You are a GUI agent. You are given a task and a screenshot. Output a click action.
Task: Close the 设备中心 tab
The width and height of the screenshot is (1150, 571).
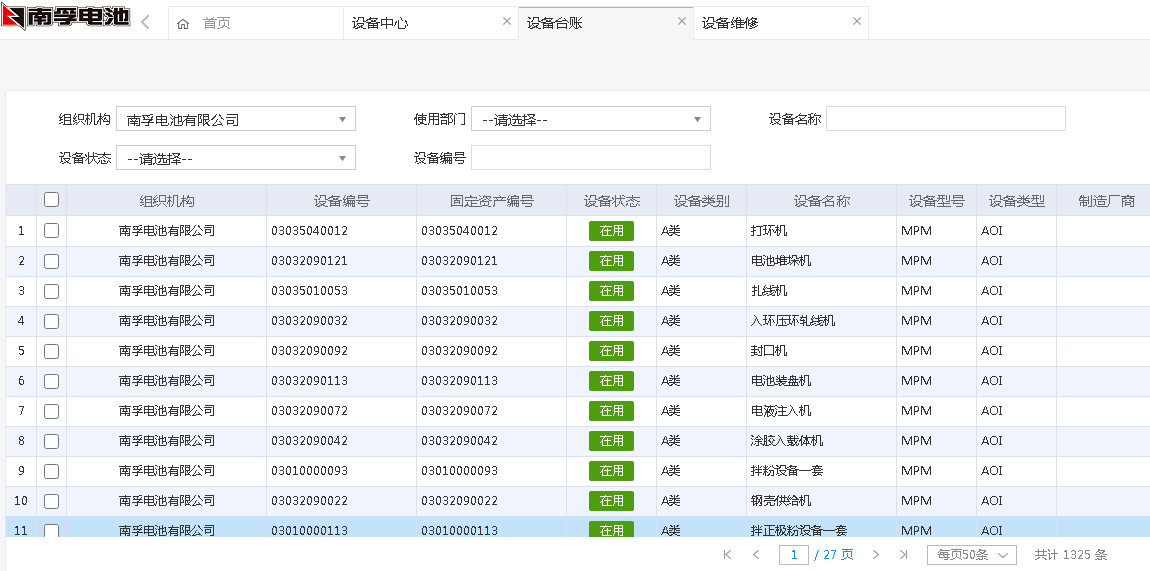[x=507, y=21]
